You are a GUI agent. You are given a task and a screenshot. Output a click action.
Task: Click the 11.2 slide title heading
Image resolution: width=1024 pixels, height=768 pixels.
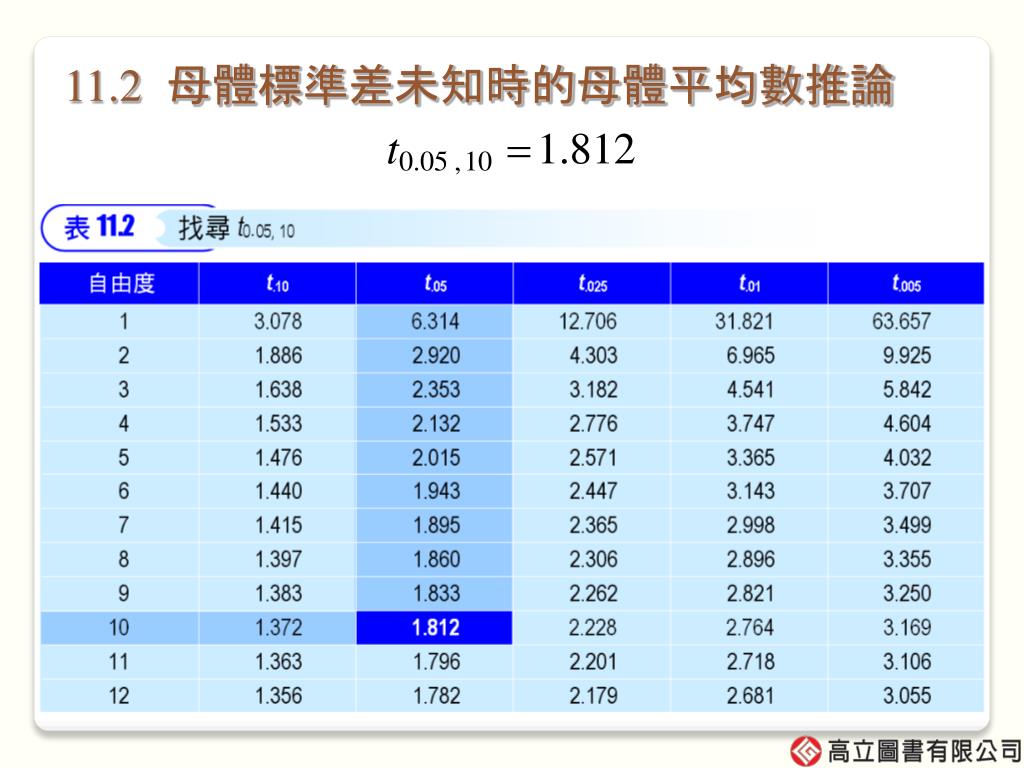click(x=480, y=85)
